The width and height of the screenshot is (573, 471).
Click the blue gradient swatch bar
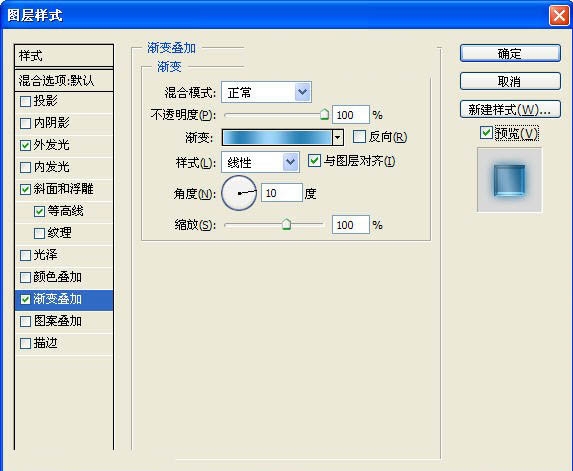click(x=277, y=137)
